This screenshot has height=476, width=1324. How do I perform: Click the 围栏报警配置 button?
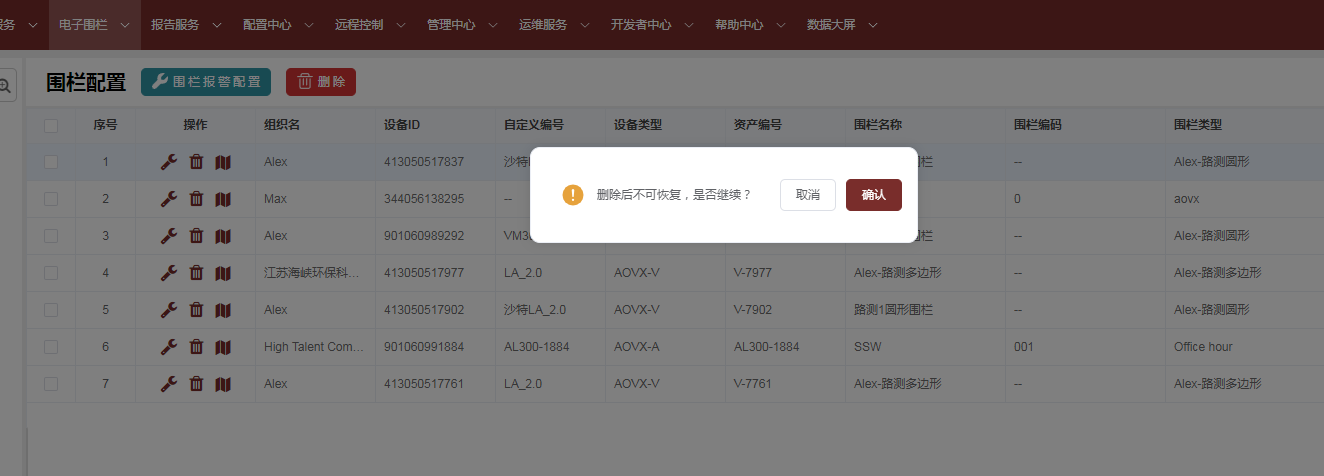206,82
